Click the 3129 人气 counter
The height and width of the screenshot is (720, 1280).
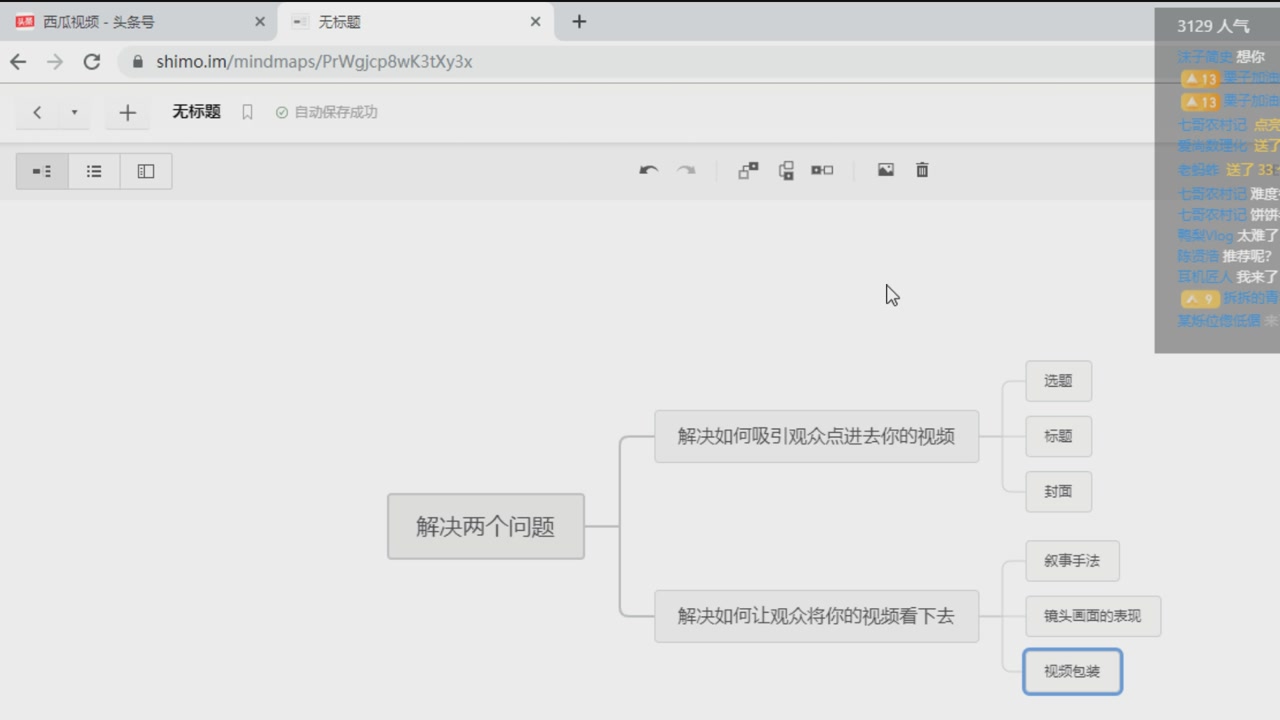point(1213,26)
